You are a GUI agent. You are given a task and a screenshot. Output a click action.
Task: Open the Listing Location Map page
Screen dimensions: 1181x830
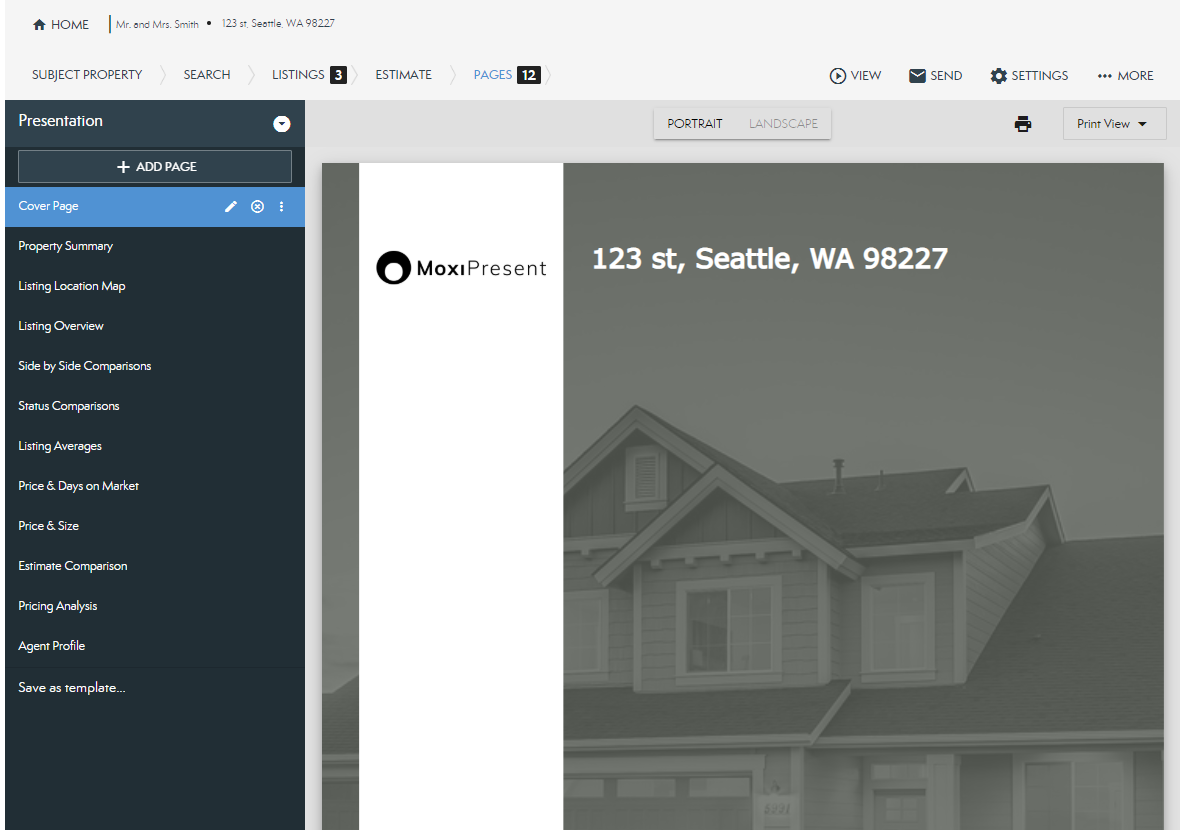tap(72, 286)
